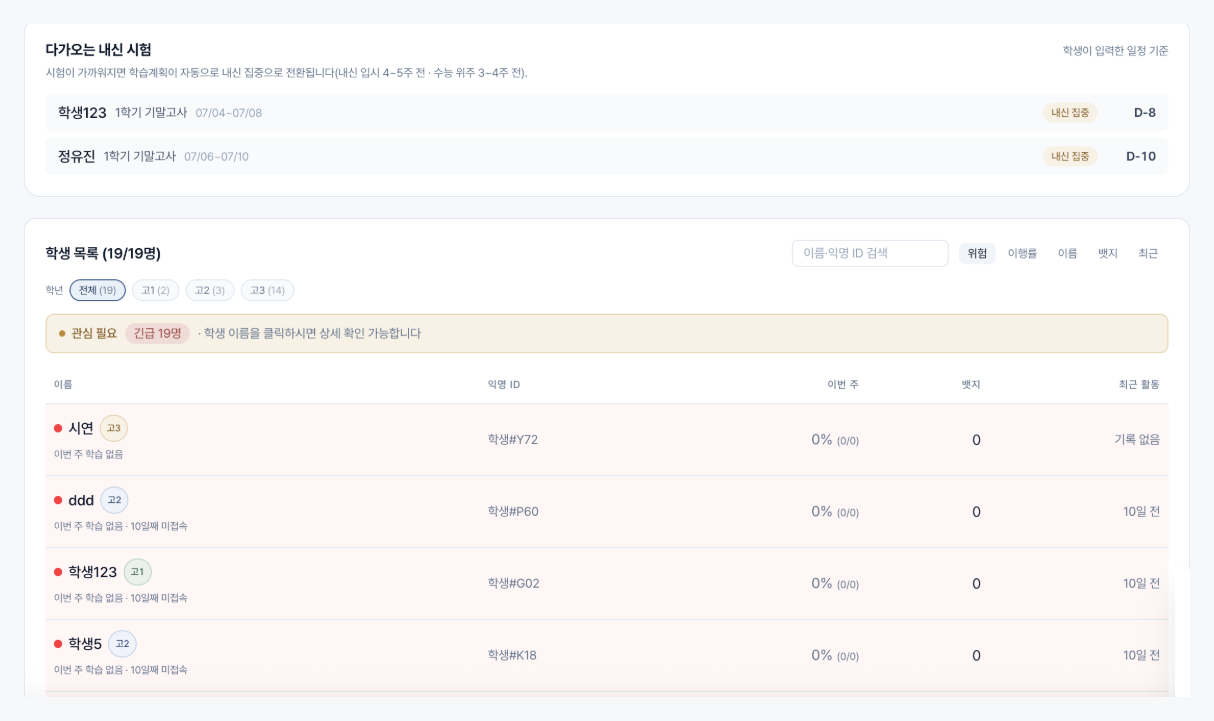This screenshot has height=721, width=1214.
Task: Click the 이름 column header
Action: [63, 384]
